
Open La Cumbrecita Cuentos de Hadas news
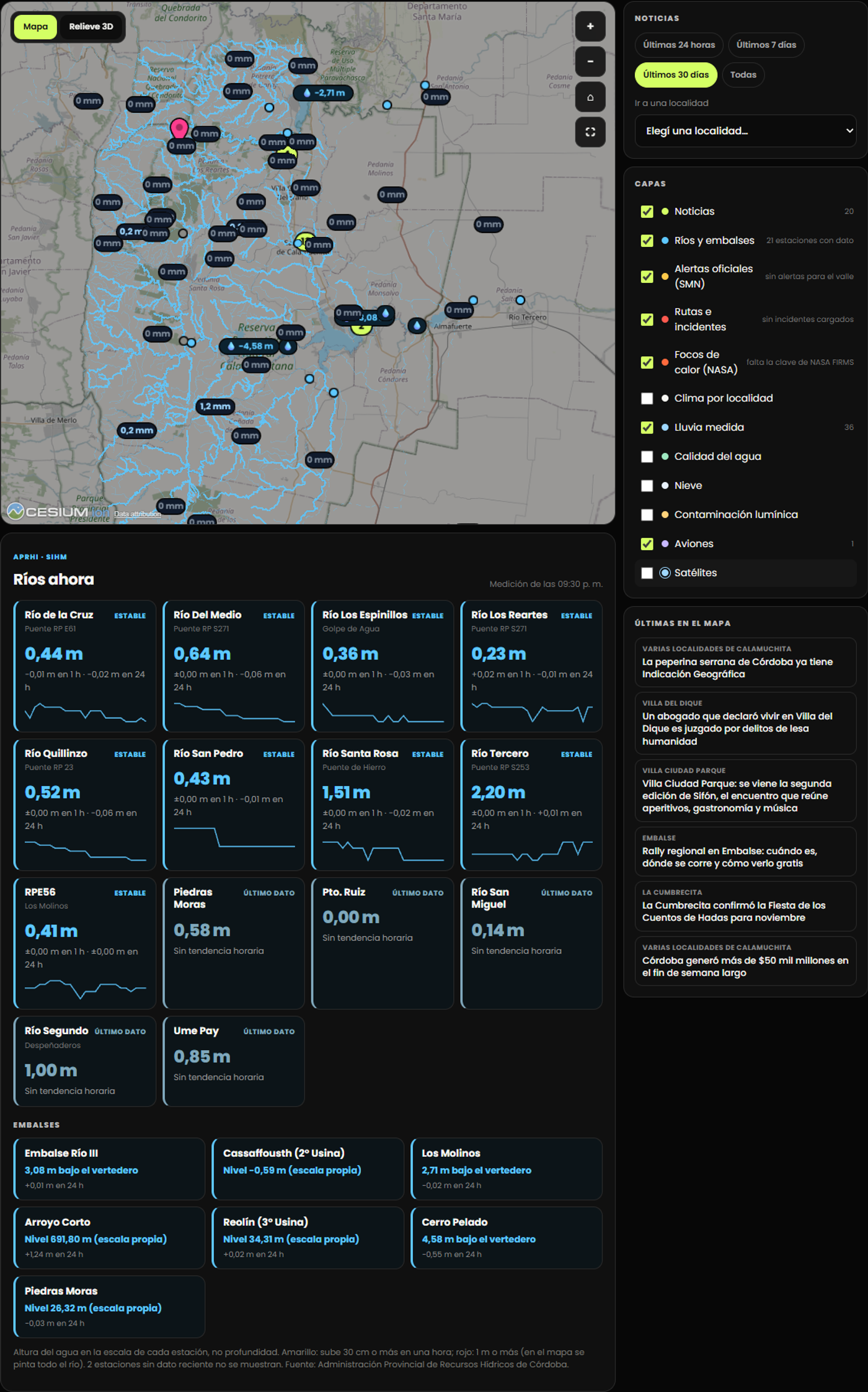tap(745, 906)
